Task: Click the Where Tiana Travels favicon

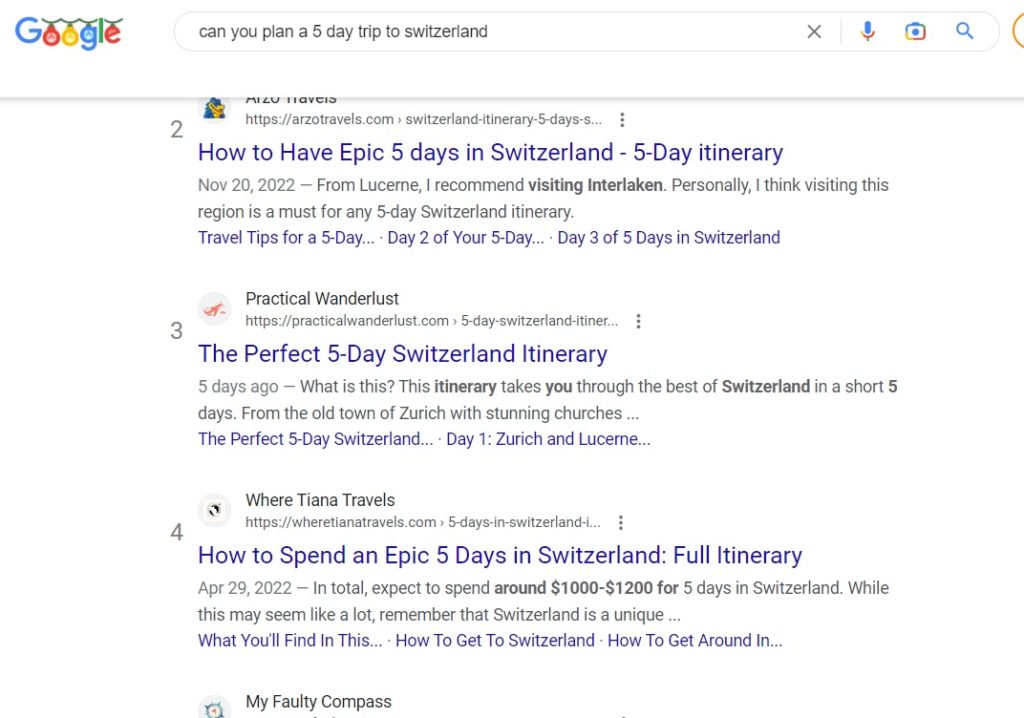Action: tap(214, 510)
